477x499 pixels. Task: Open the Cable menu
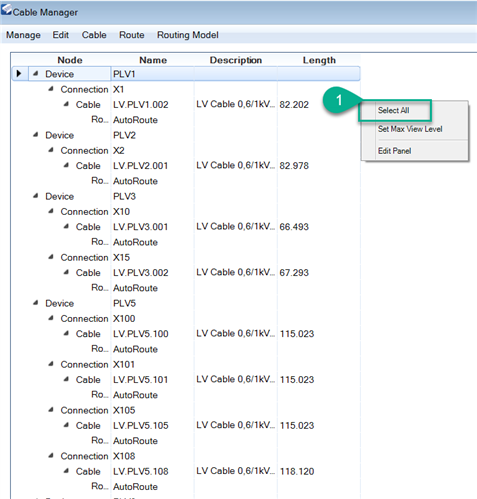point(94,35)
